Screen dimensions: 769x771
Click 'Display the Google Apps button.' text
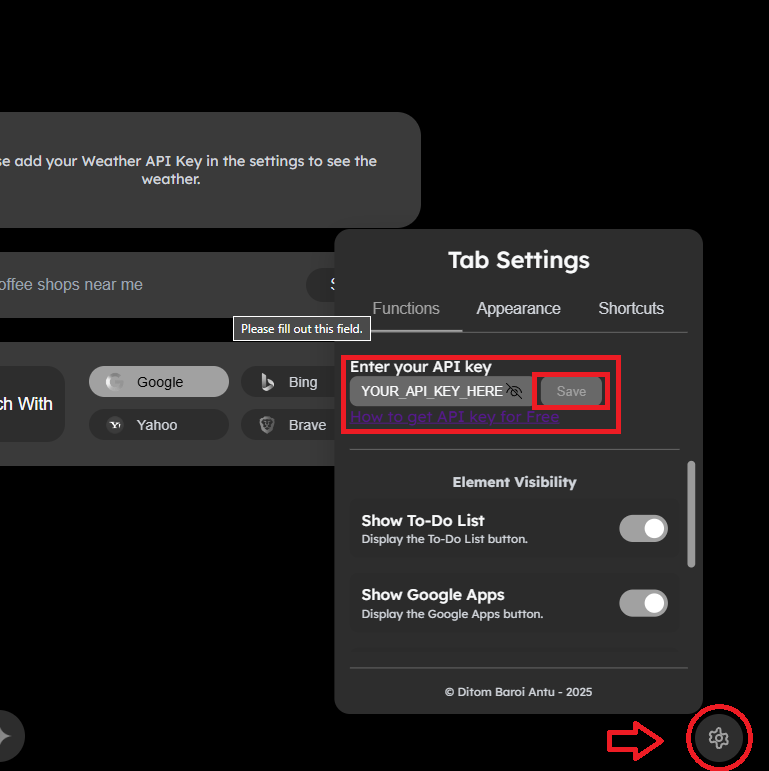coord(452,614)
